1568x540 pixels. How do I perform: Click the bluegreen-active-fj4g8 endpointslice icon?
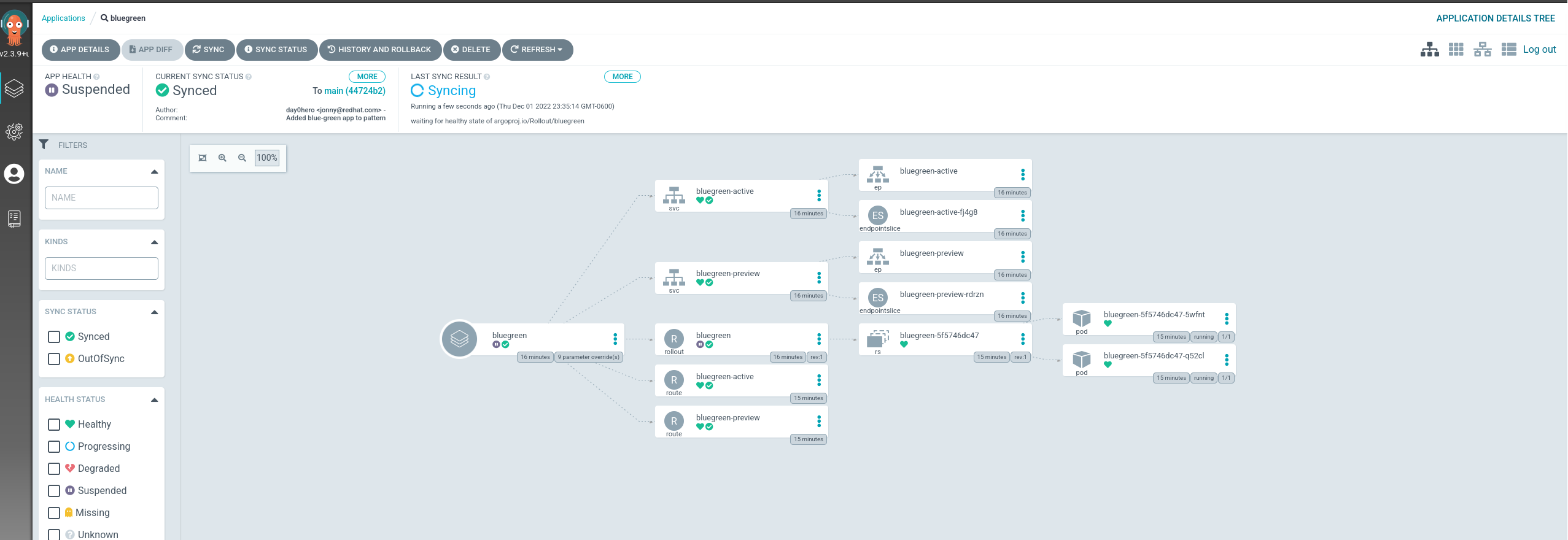878,215
